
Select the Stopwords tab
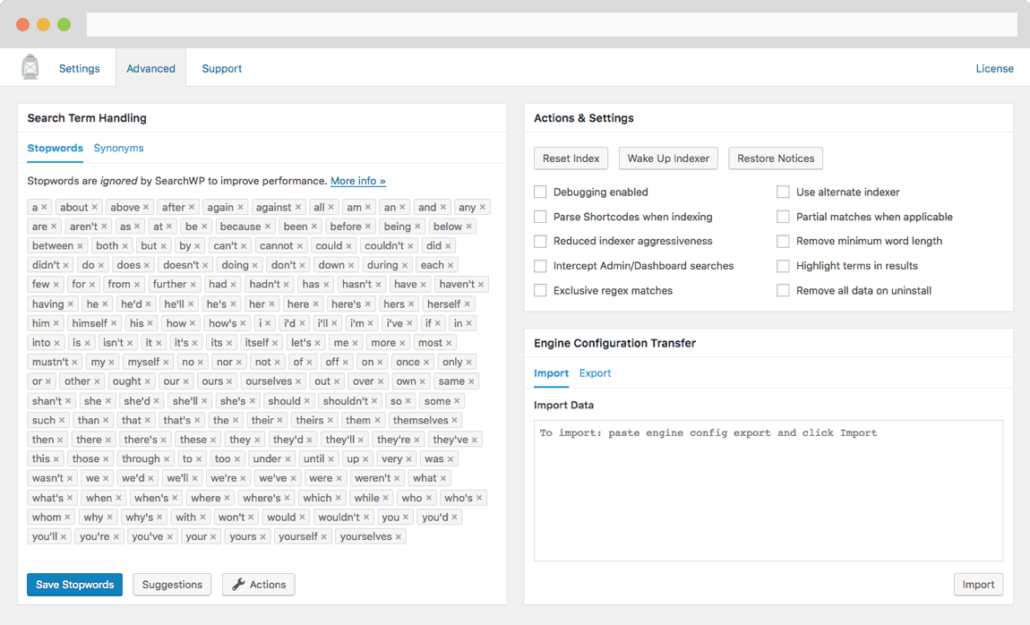pos(55,148)
